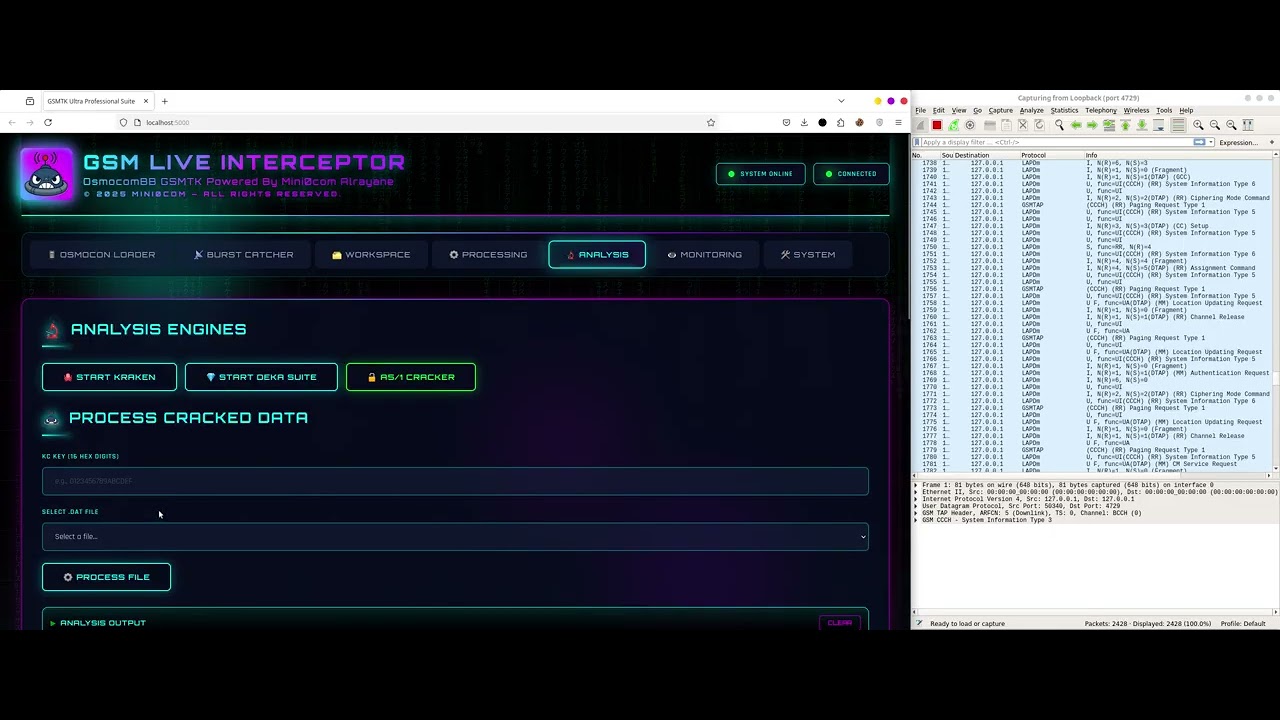Restart the current capture in Wireshark

click(x=953, y=125)
